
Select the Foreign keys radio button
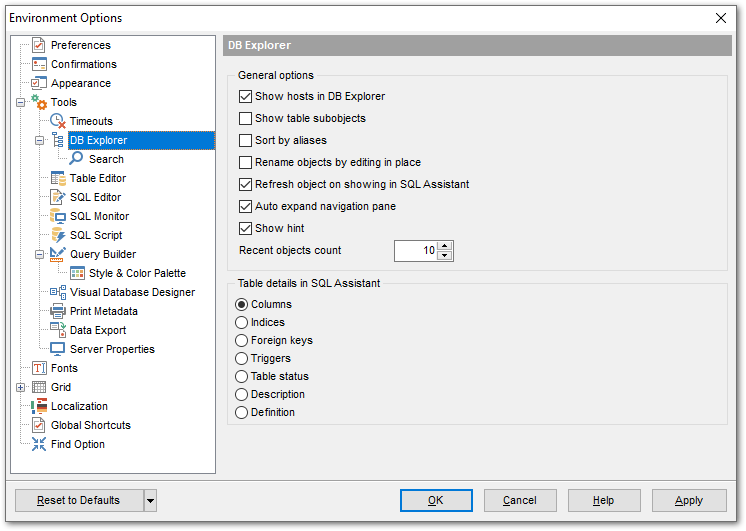click(241, 341)
